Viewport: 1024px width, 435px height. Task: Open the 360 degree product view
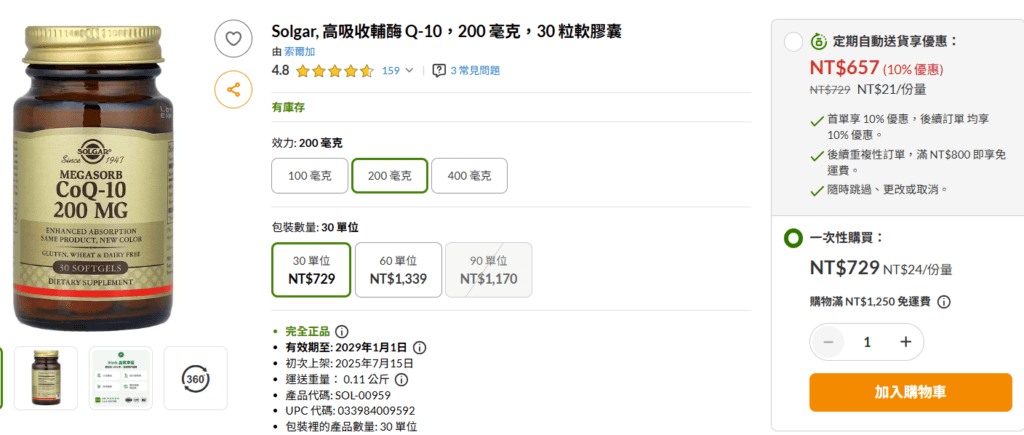pyautogui.click(x=196, y=378)
